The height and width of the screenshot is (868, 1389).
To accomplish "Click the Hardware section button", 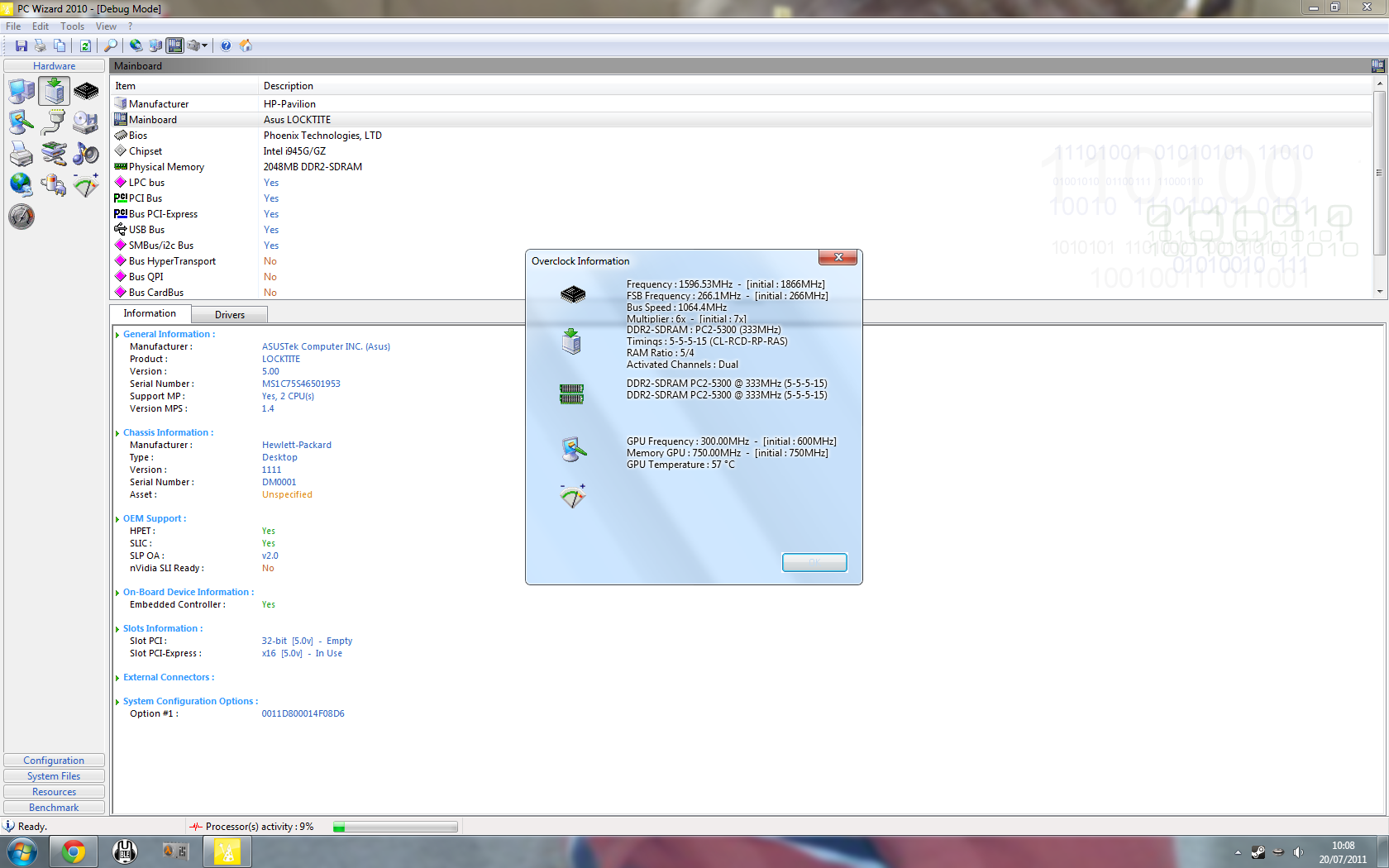I will (55, 66).
